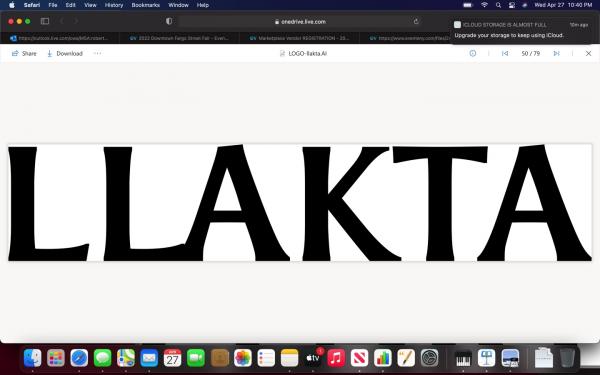Share the LOGO-llakta.AI file
The height and width of the screenshot is (375, 600).
(x=24, y=54)
